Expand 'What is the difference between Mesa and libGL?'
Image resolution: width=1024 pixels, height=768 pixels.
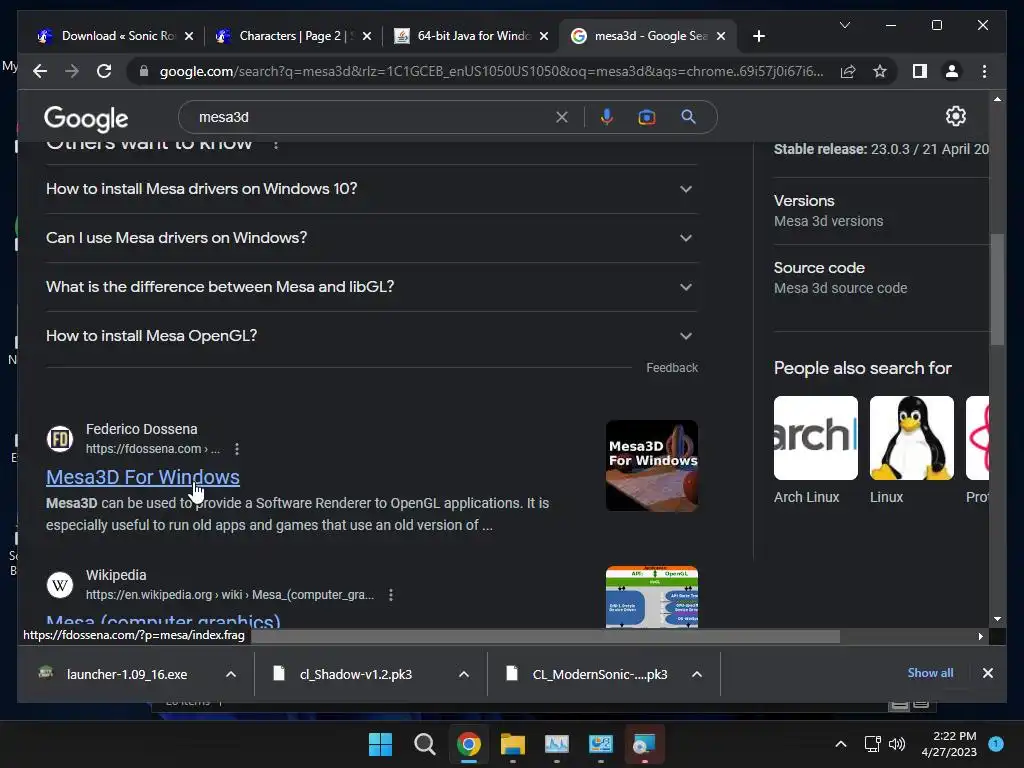pyautogui.click(x=372, y=287)
